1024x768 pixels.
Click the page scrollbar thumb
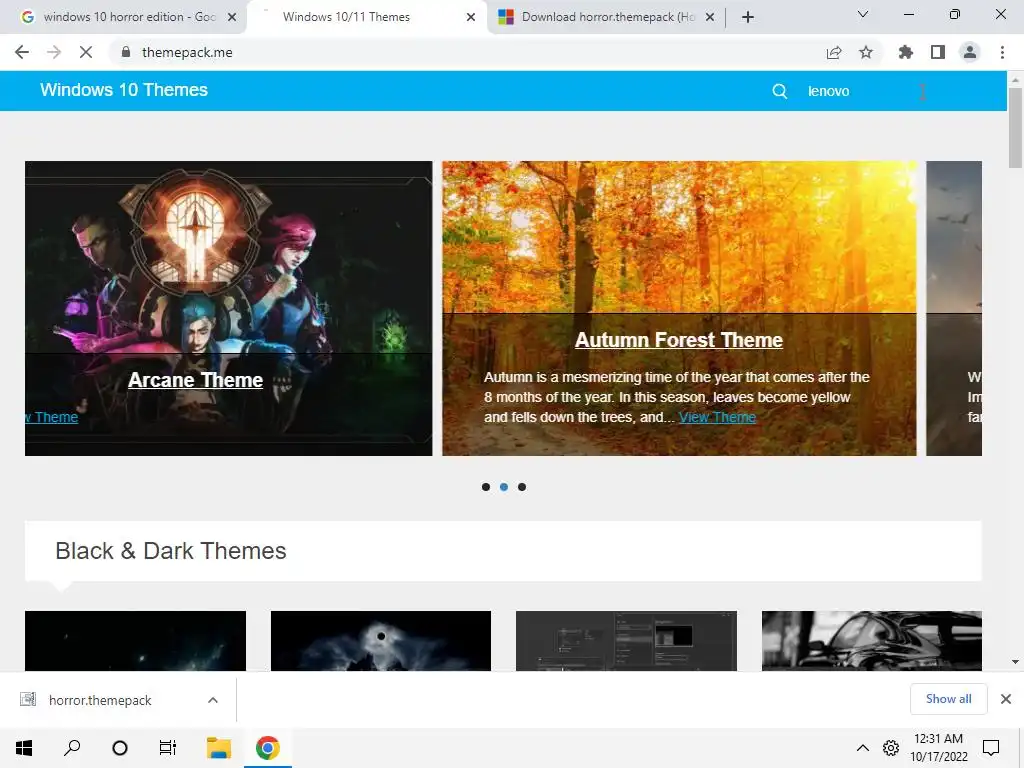pyautogui.click(x=1015, y=128)
